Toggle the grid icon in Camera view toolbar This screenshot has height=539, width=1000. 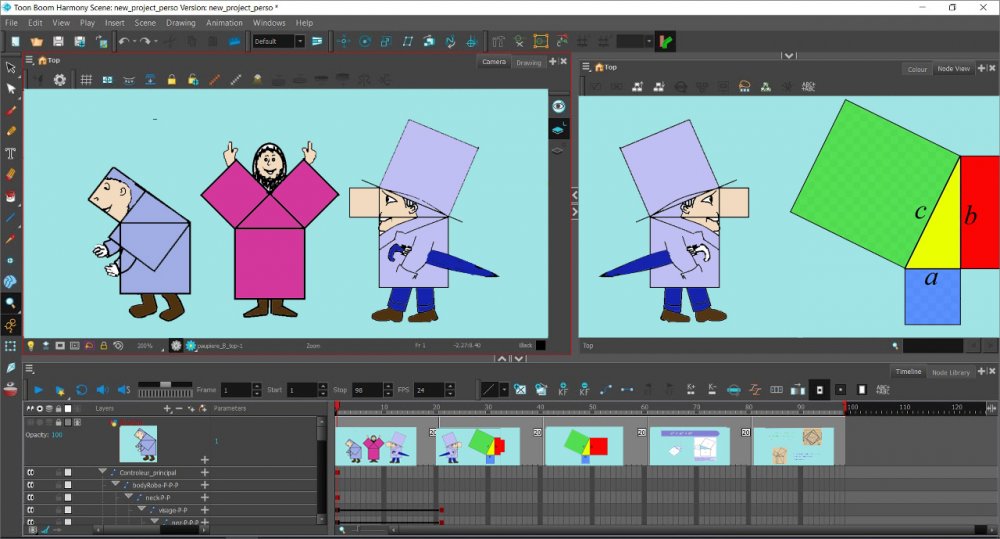(86, 80)
